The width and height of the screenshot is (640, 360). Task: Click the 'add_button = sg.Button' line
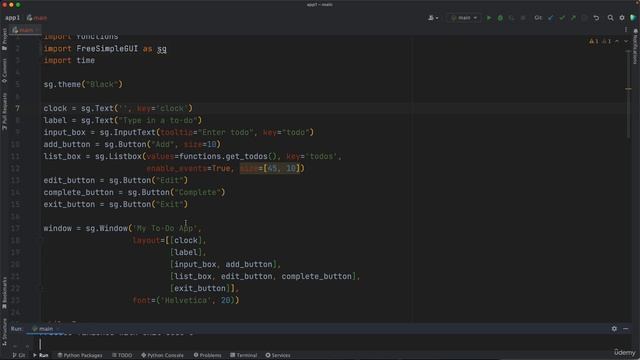point(132,144)
